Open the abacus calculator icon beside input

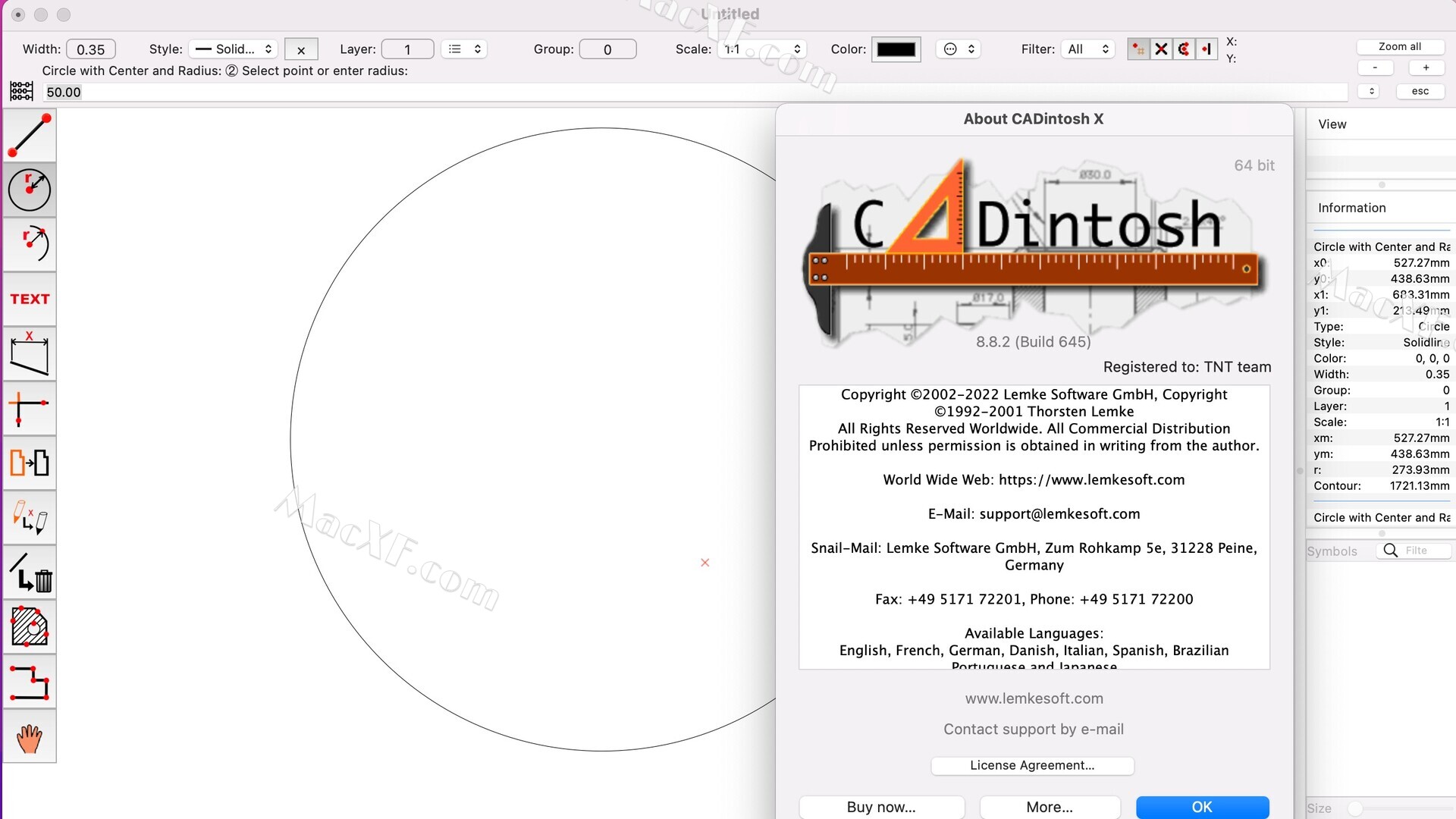pos(21,92)
